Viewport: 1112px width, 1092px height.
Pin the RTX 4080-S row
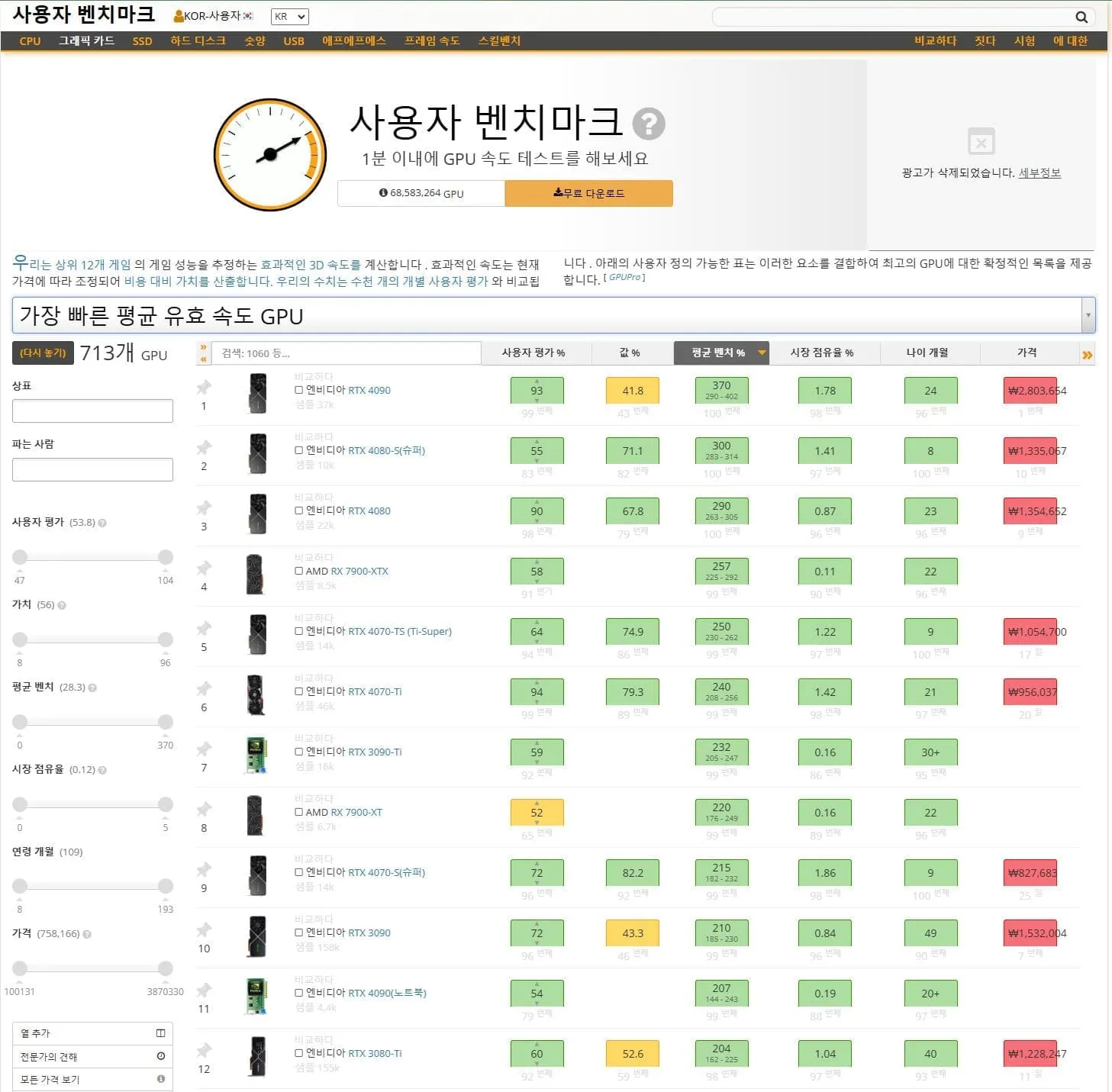(x=204, y=447)
